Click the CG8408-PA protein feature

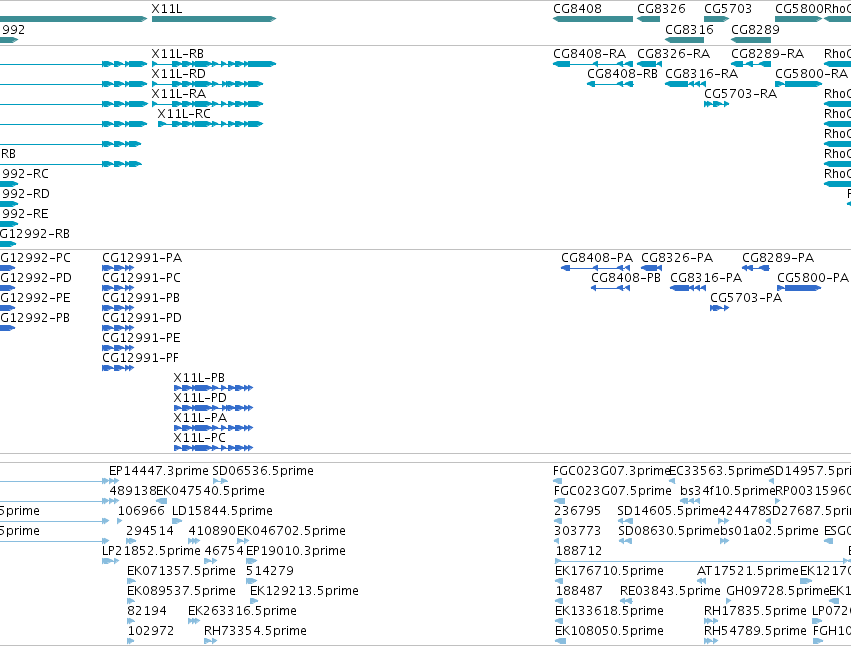(x=595, y=268)
